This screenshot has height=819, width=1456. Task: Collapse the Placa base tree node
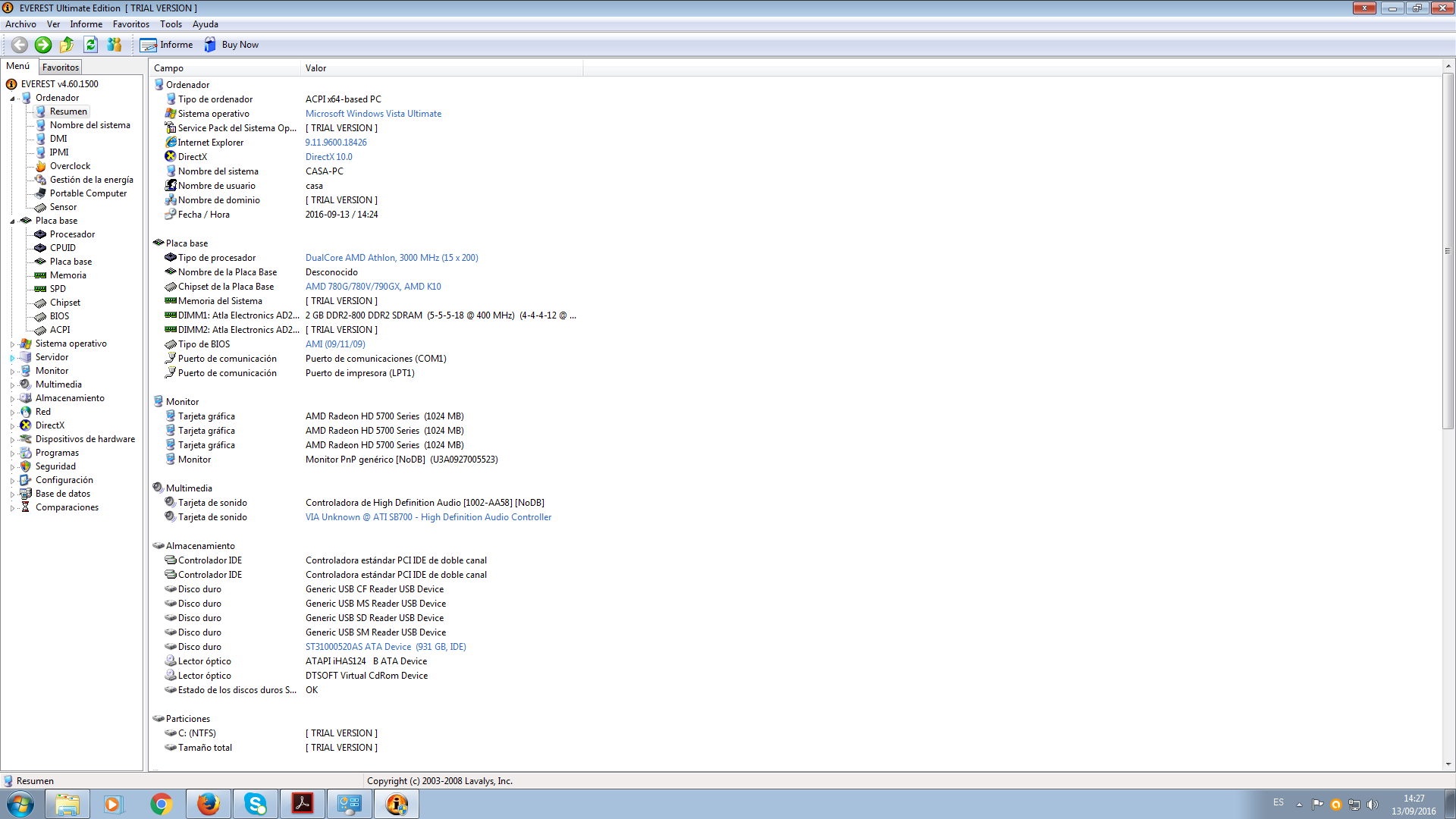click(12, 221)
